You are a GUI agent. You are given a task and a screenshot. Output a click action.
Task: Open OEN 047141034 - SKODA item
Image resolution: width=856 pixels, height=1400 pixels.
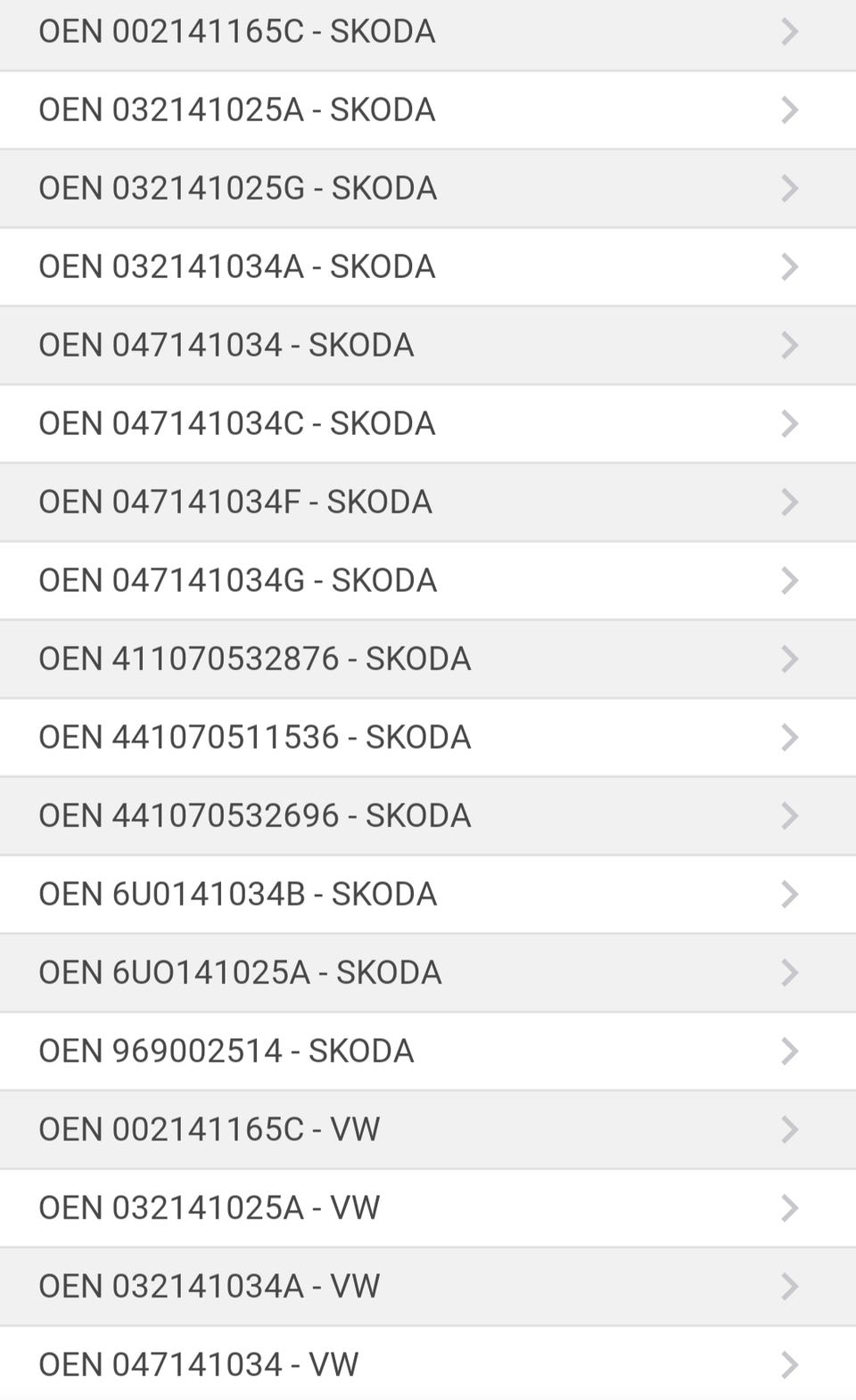click(226, 346)
